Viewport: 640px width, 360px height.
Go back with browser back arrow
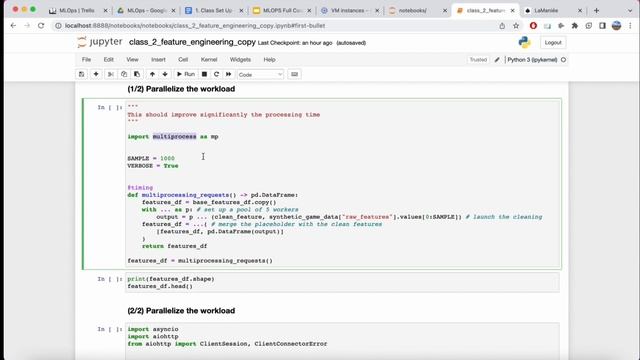13,26
